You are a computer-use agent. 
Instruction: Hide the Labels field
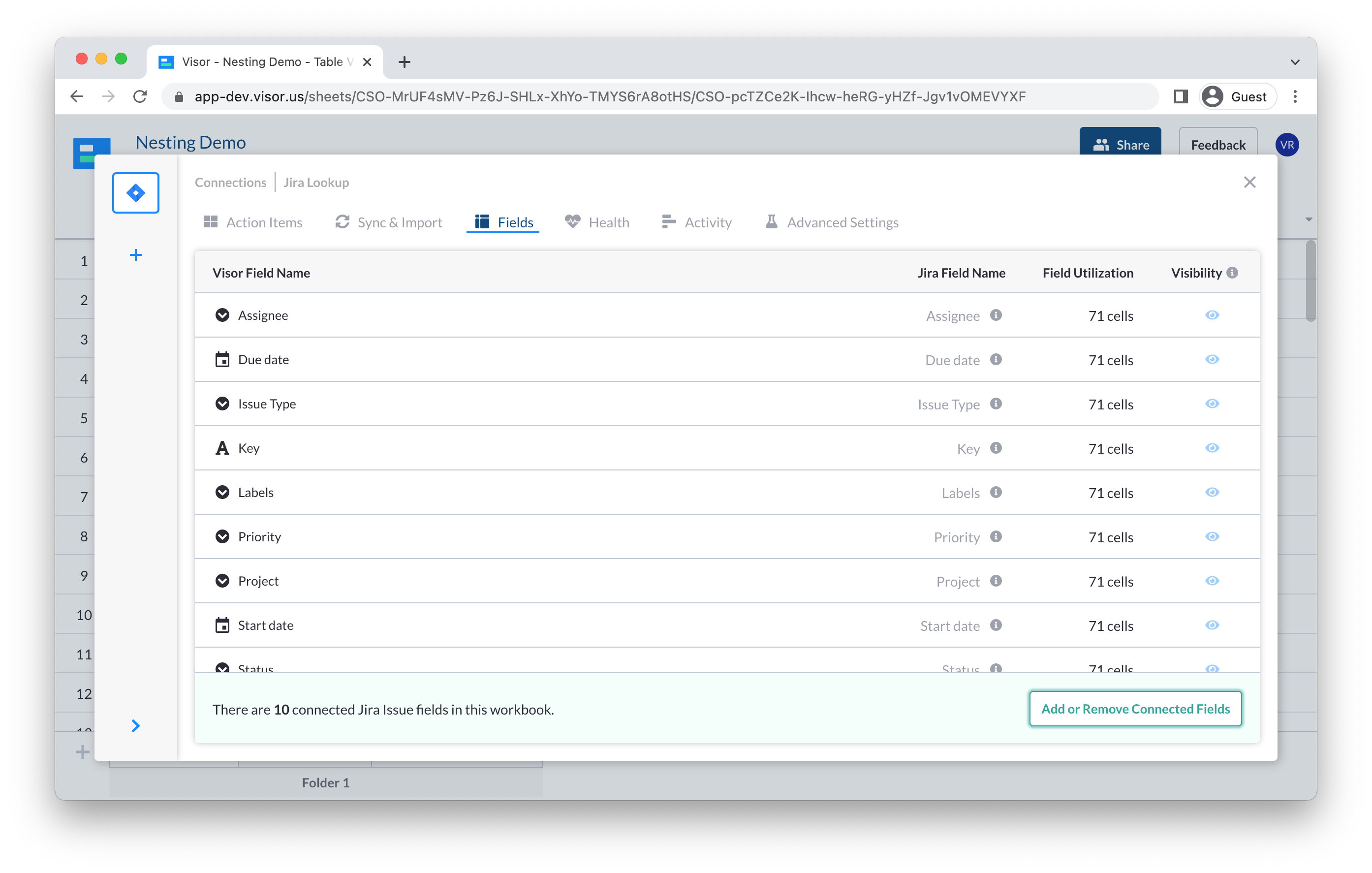(x=1212, y=492)
